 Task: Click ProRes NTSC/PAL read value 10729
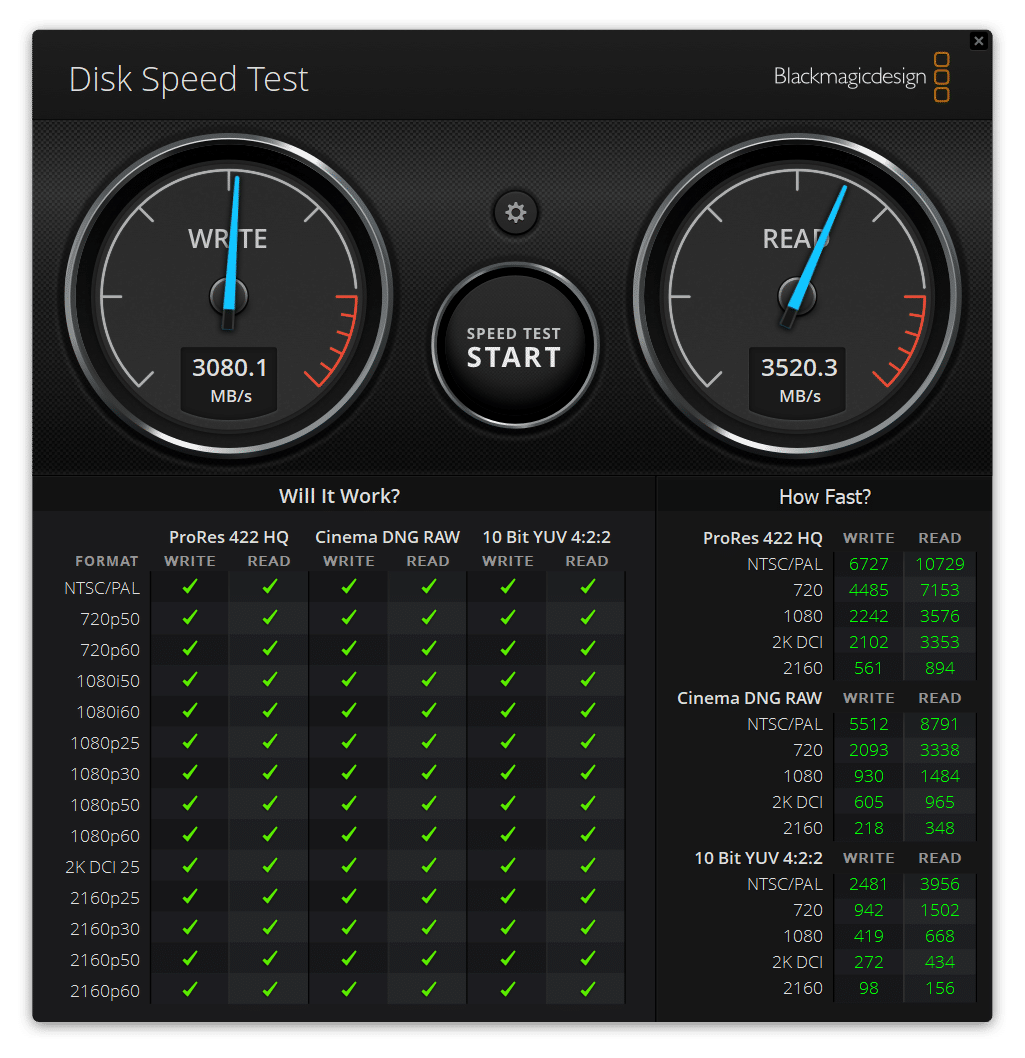point(940,564)
